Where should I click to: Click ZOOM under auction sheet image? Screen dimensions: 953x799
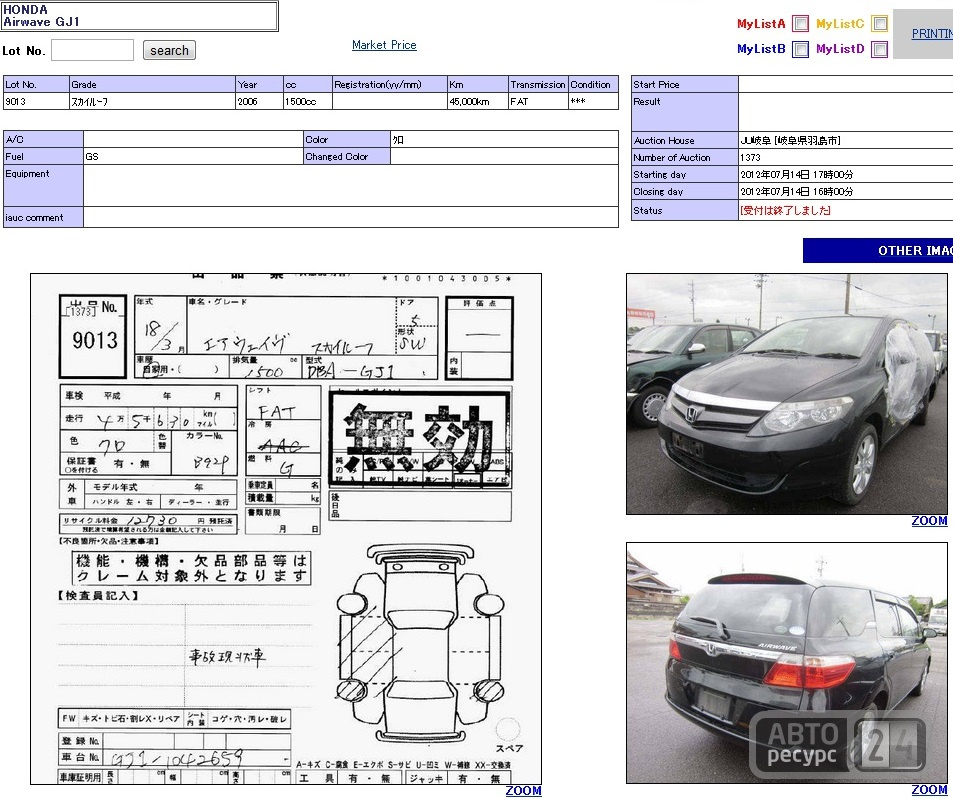(523, 790)
